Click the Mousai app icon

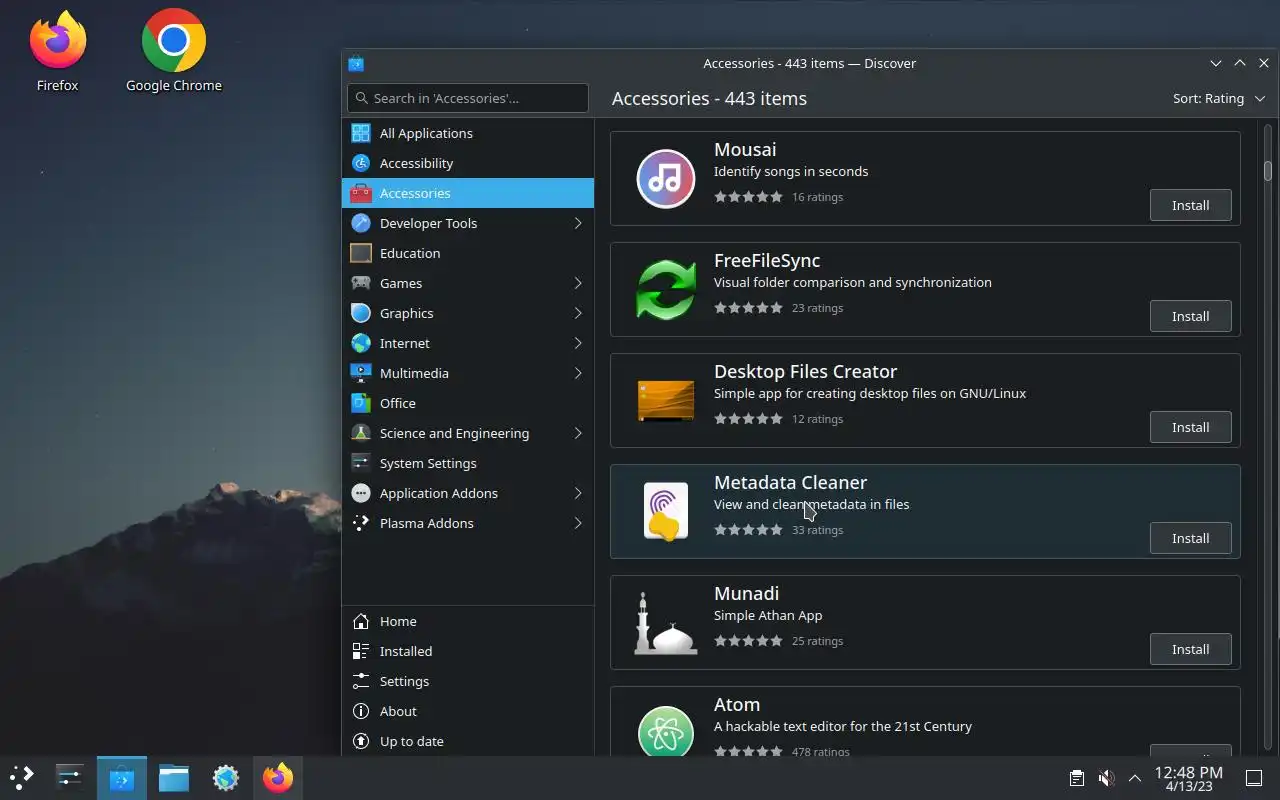point(666,179)
